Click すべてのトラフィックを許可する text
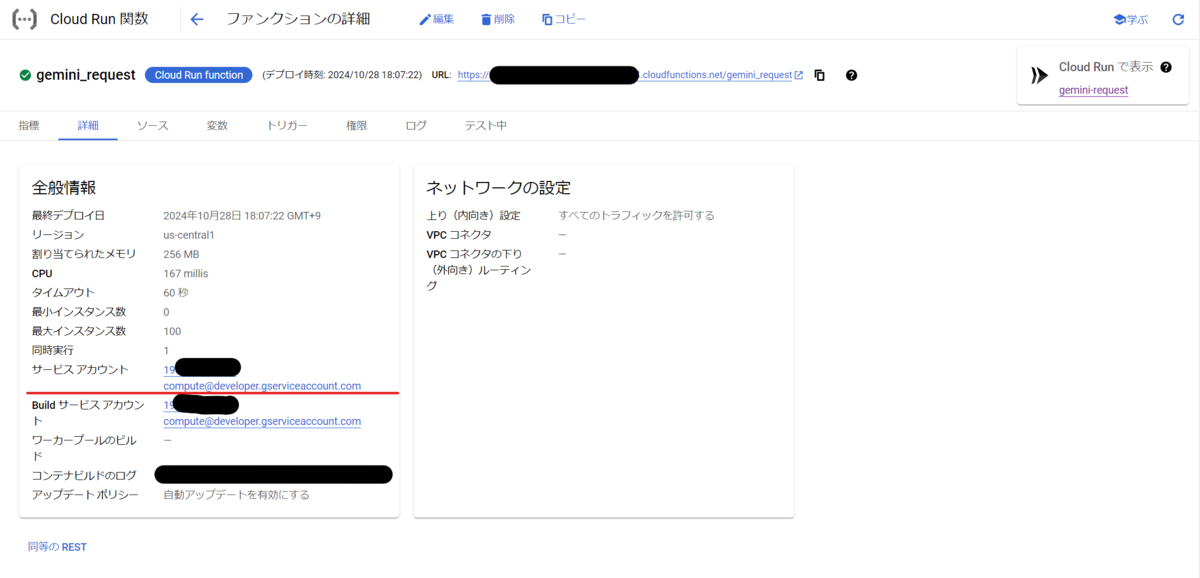 pyautogui.click(x=636, y=216)
